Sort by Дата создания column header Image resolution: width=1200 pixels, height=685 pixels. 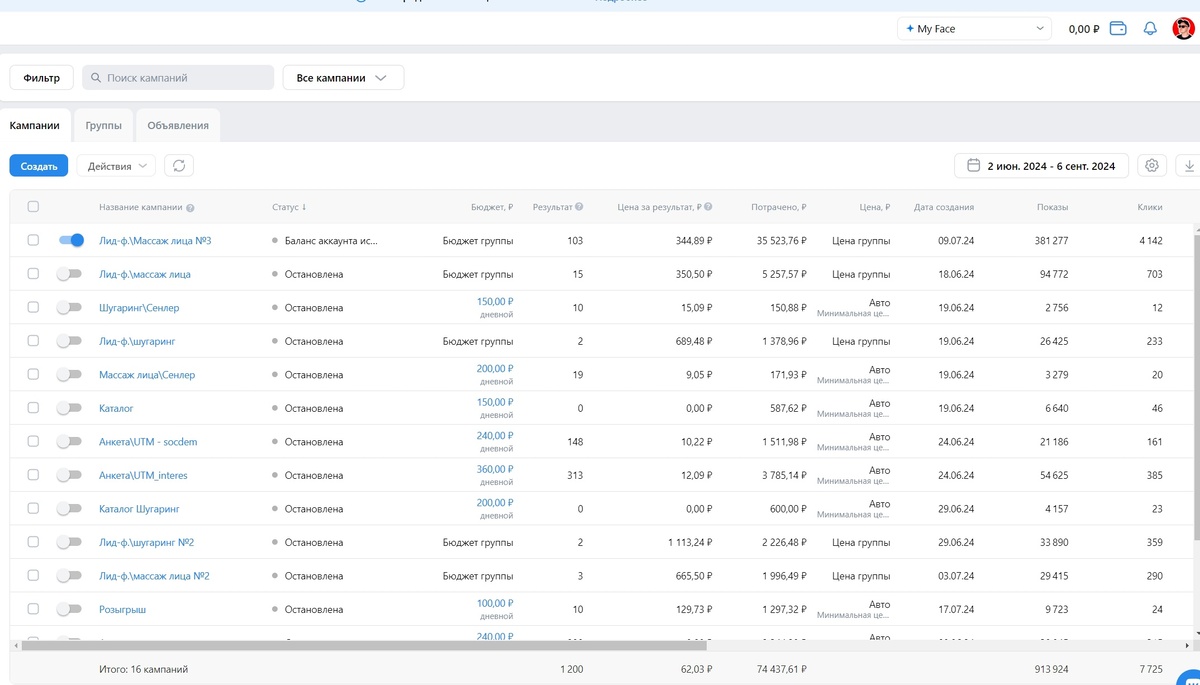click(x=944, y=207)
